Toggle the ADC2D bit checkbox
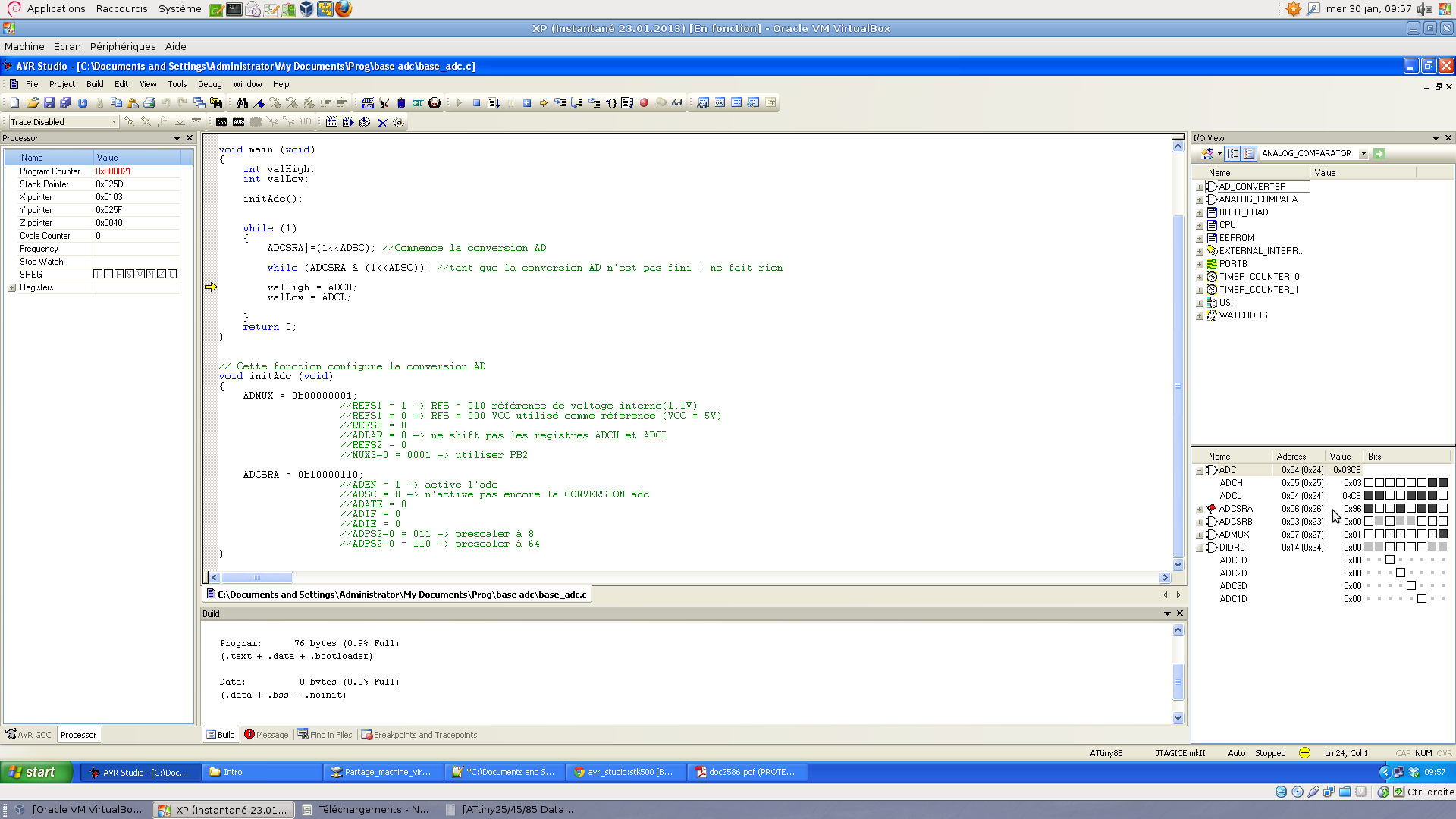The height and width of the screenshot is (819, 1456). coord(1401,573)
